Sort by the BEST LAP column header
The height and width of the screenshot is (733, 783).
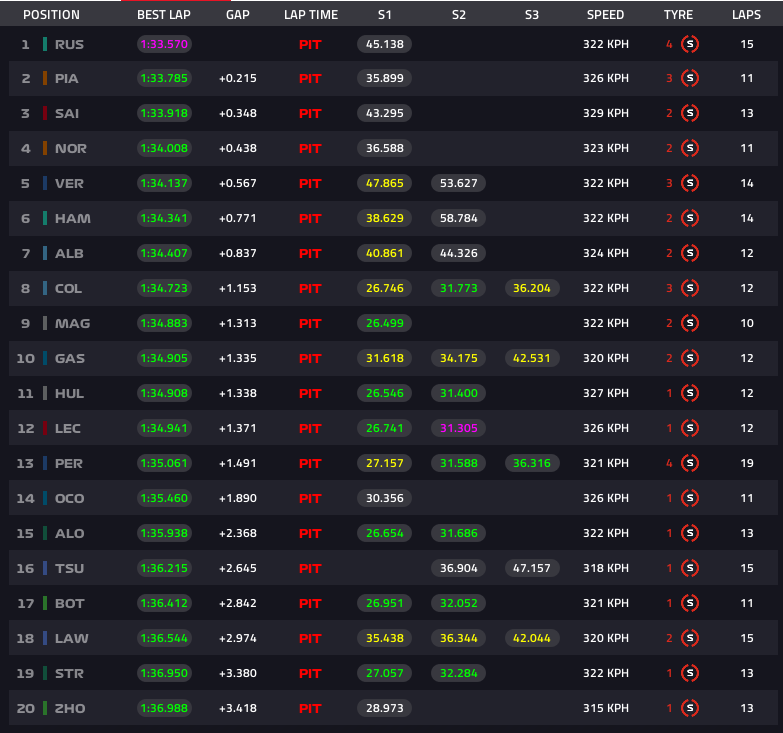pyautogui.click(x=164, y=15)
